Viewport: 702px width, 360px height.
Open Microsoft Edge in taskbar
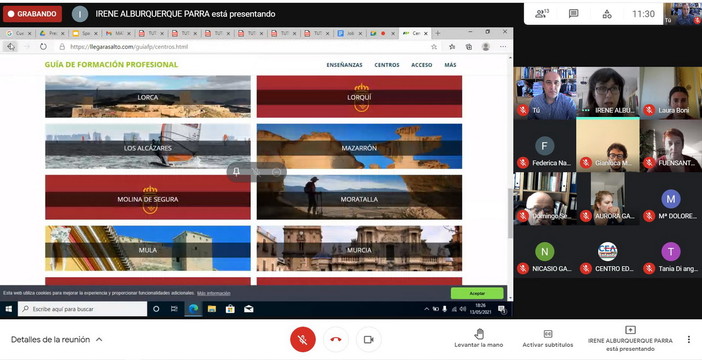tap(193, 309)
